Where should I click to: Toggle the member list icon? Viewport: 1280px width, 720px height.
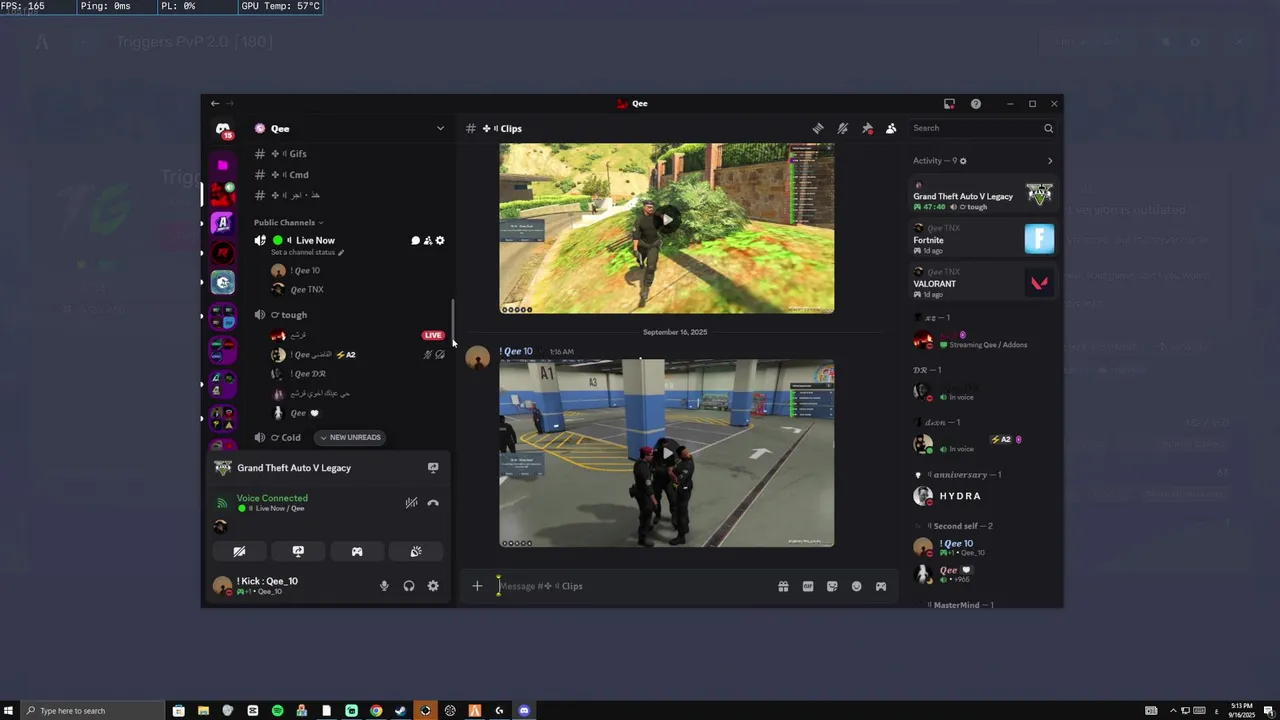891,128
